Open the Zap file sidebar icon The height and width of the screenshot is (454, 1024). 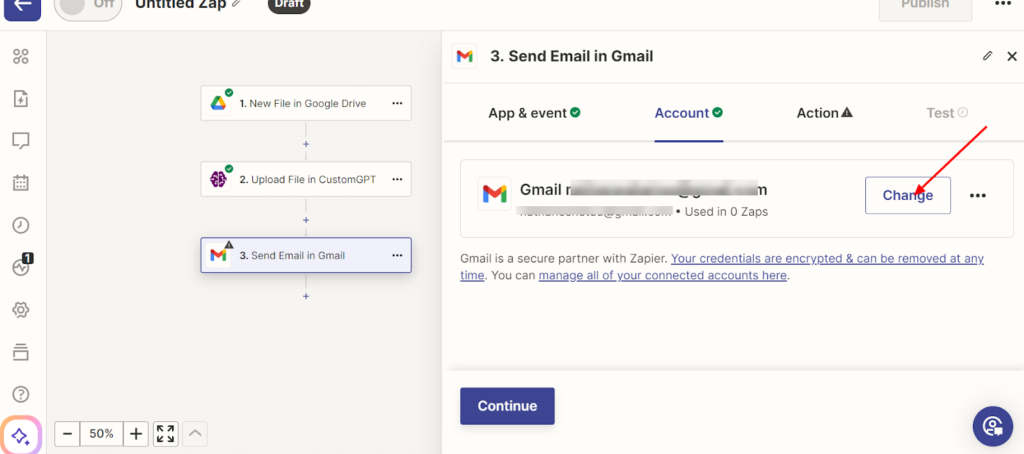tap(21, 99)
